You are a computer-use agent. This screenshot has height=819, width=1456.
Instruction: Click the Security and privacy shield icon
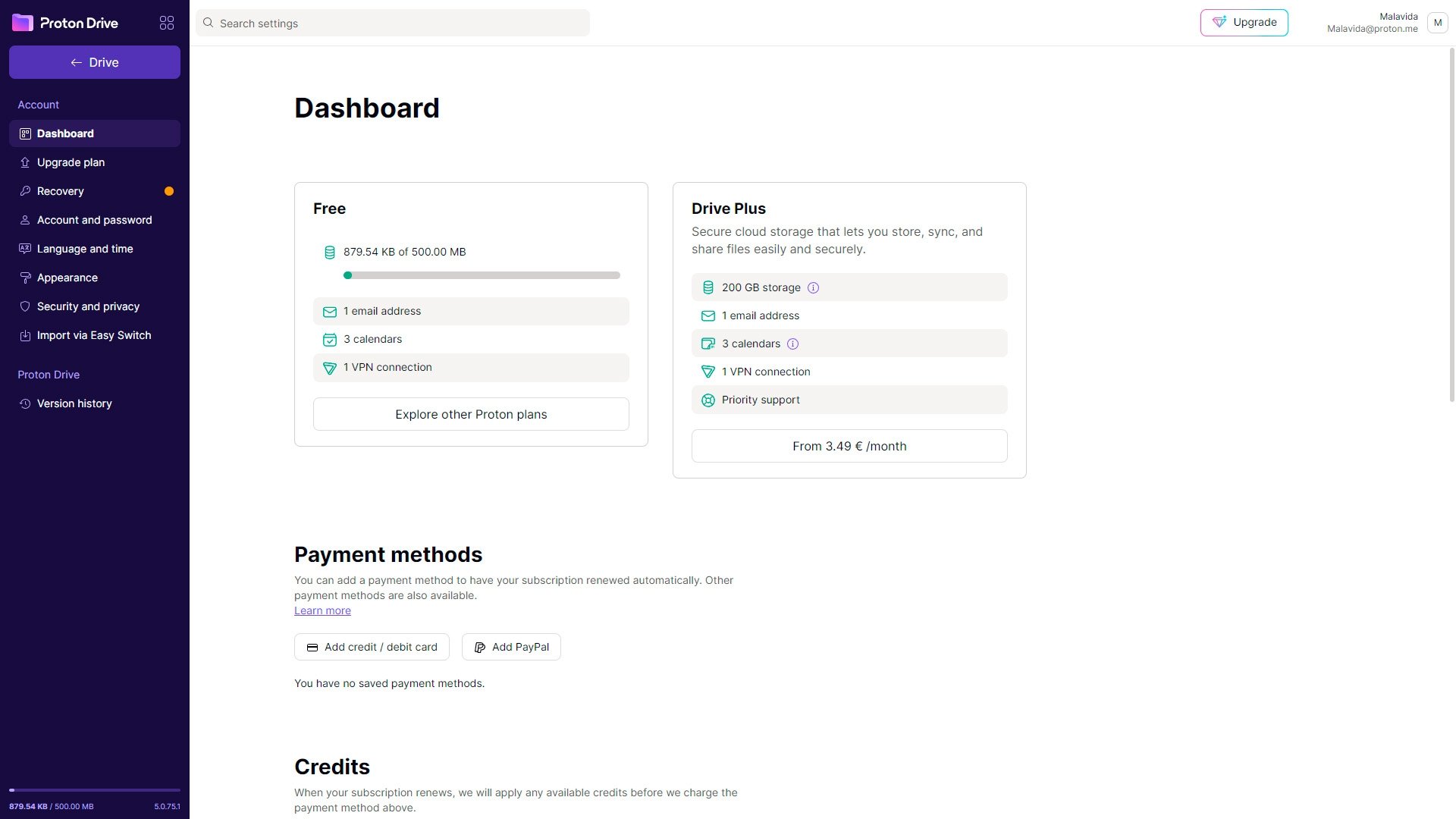pos(25,306)
